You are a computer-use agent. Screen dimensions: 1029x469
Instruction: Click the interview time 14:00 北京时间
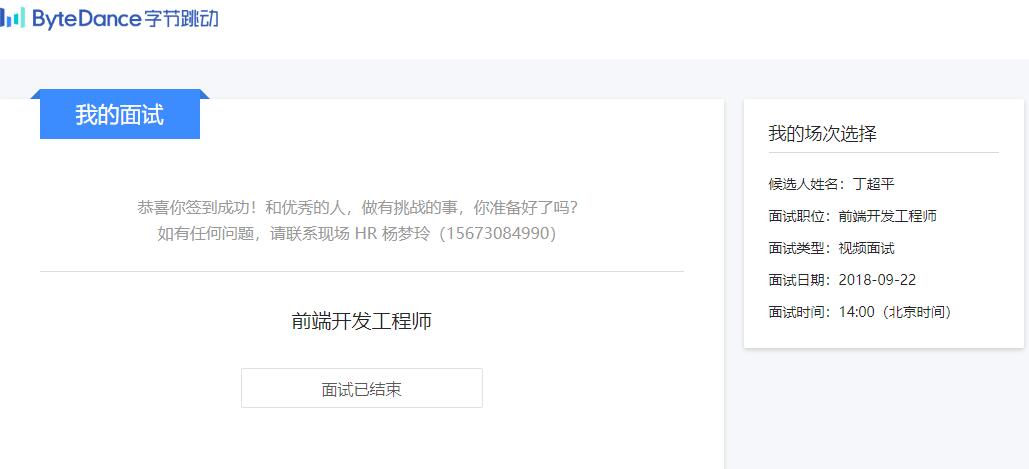pyautogui.click(x=895, y=313)
